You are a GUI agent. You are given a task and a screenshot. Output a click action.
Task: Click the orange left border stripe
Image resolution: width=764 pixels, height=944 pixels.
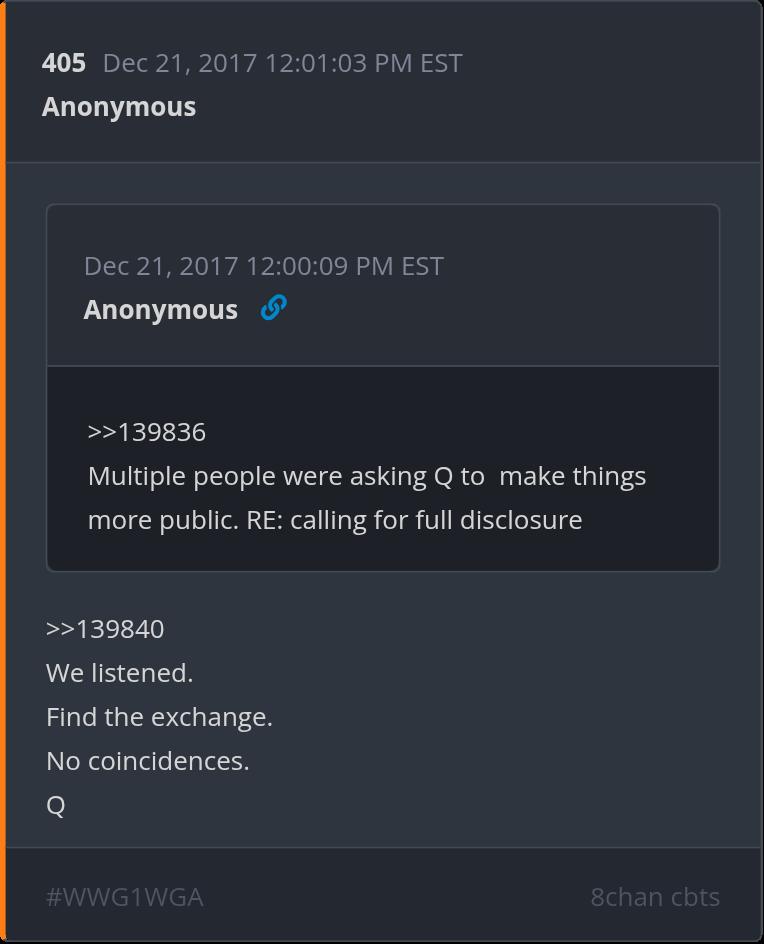[x=3, y=472]
